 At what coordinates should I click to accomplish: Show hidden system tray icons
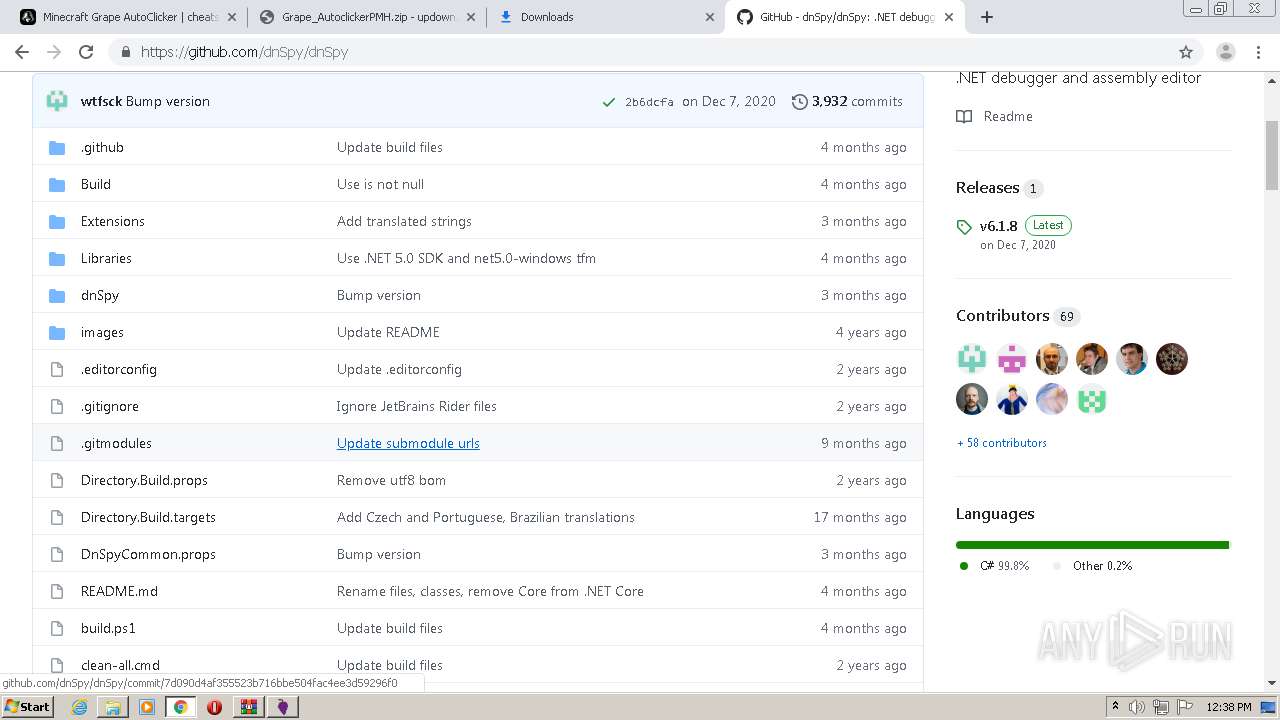click(1115, 707)
